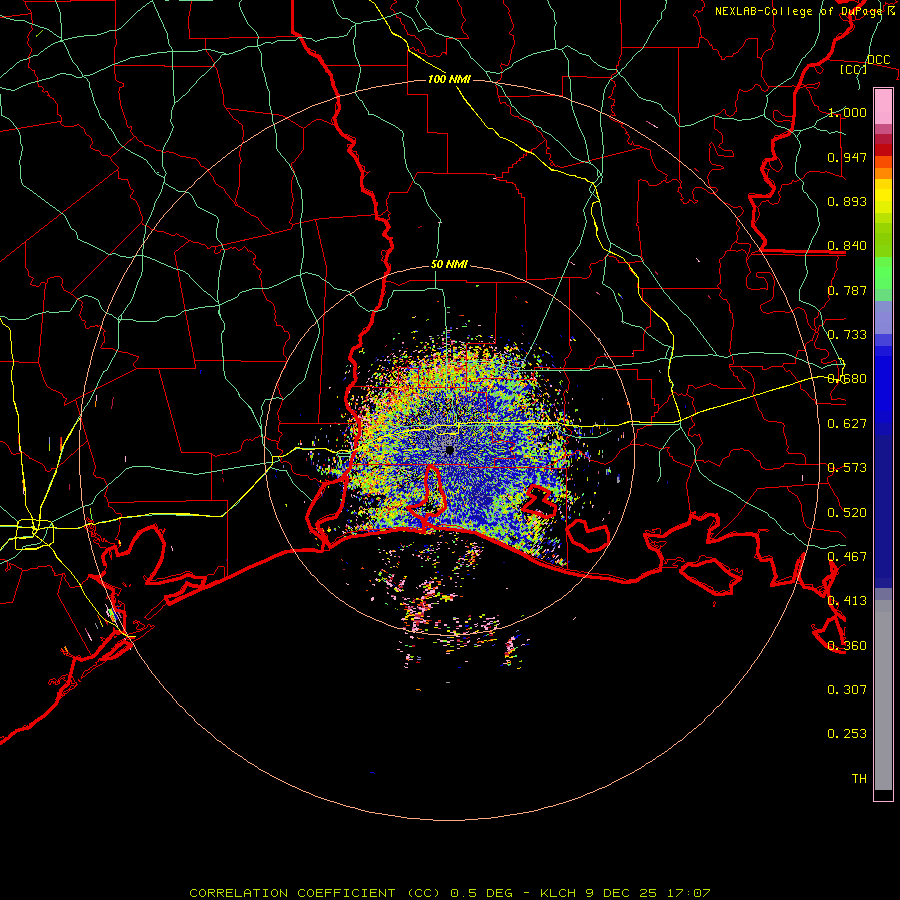
Task: Select the 0.840 scale value
Action: click(x=847, y=246)
